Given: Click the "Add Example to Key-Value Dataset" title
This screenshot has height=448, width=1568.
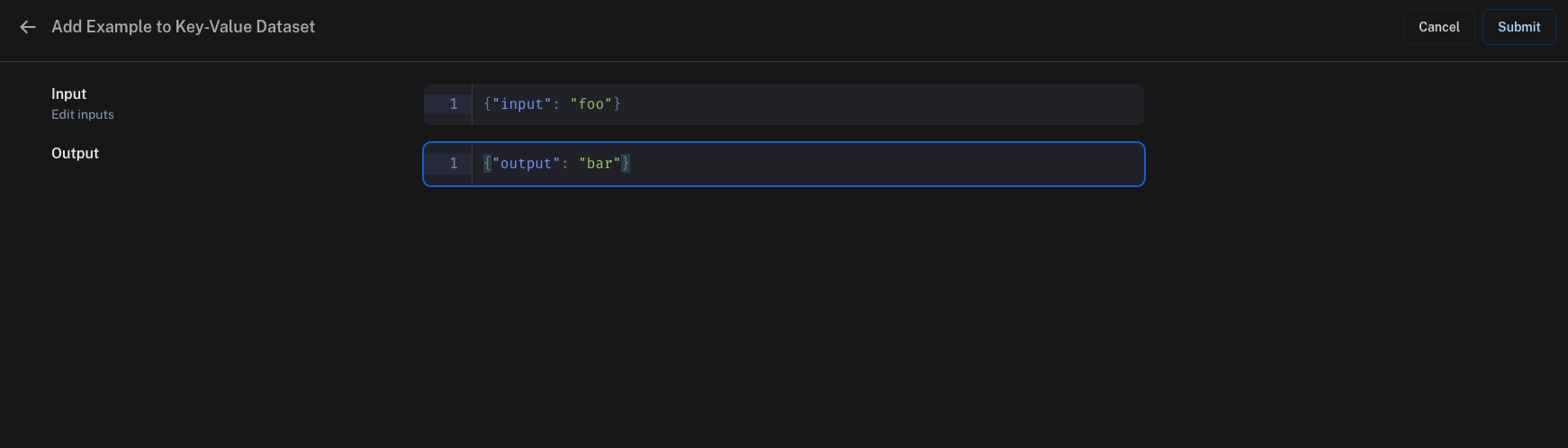Looking at the screenshot, I should [184, 27].
